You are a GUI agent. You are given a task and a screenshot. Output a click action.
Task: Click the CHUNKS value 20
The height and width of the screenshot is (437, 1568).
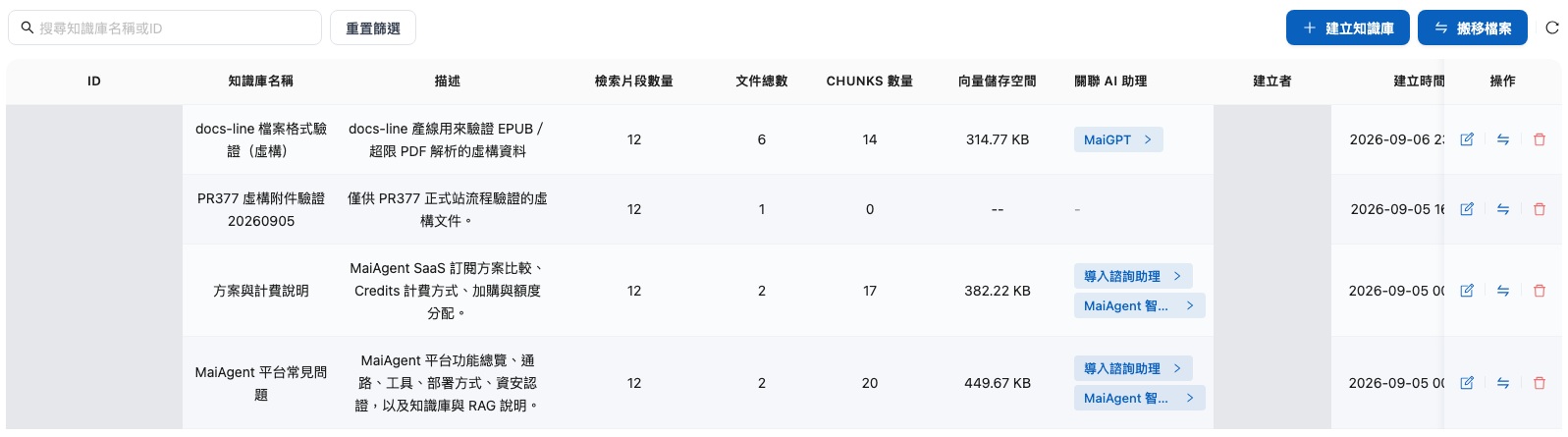pos(870,383)
